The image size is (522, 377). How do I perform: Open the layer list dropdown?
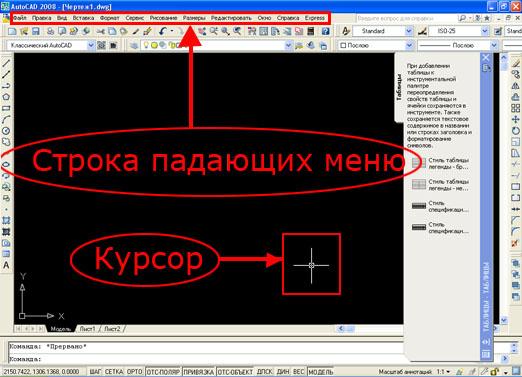click(x=288, y=45)
